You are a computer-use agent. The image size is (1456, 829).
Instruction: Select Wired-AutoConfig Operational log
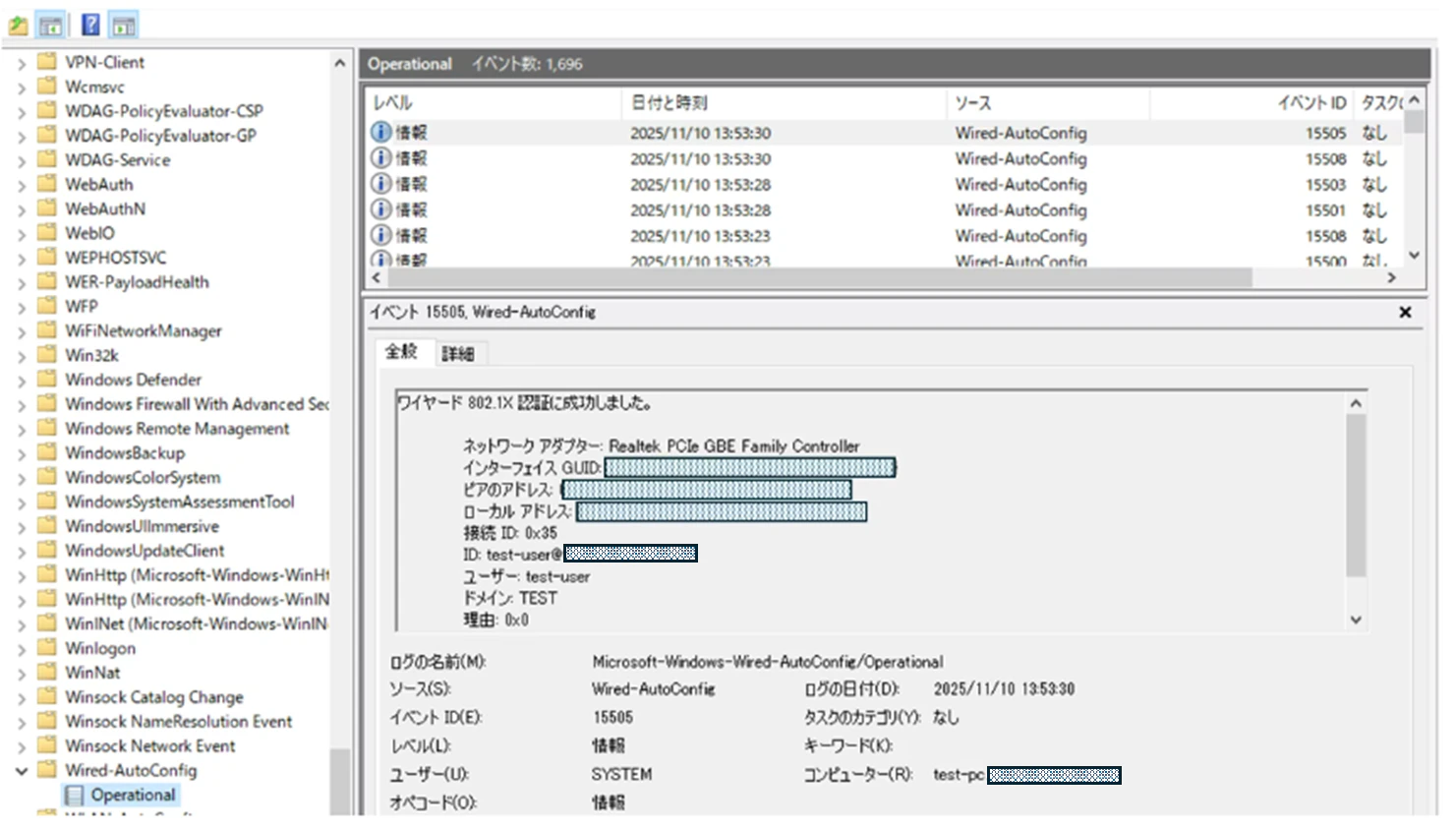click(x=133, y=795)
